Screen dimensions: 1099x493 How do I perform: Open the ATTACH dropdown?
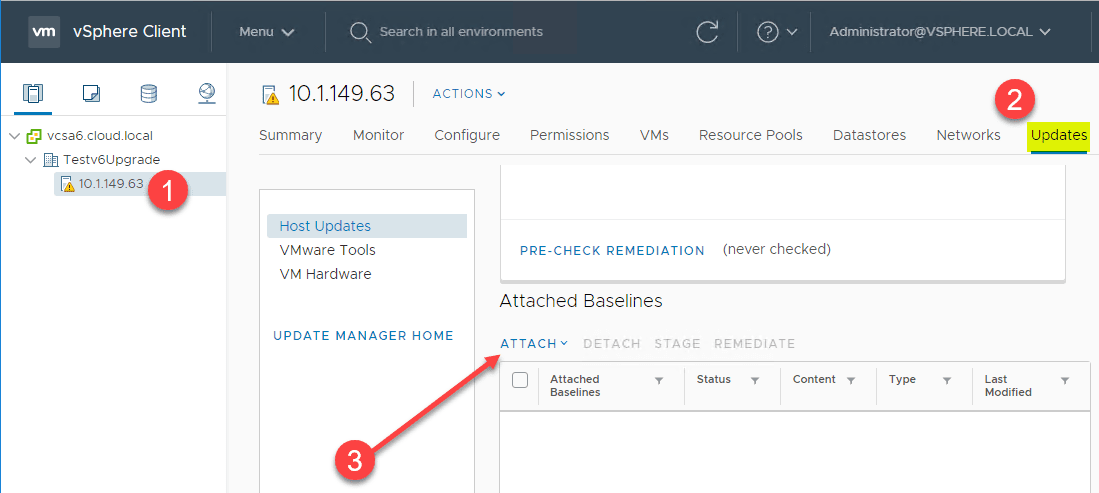(534, 344)
